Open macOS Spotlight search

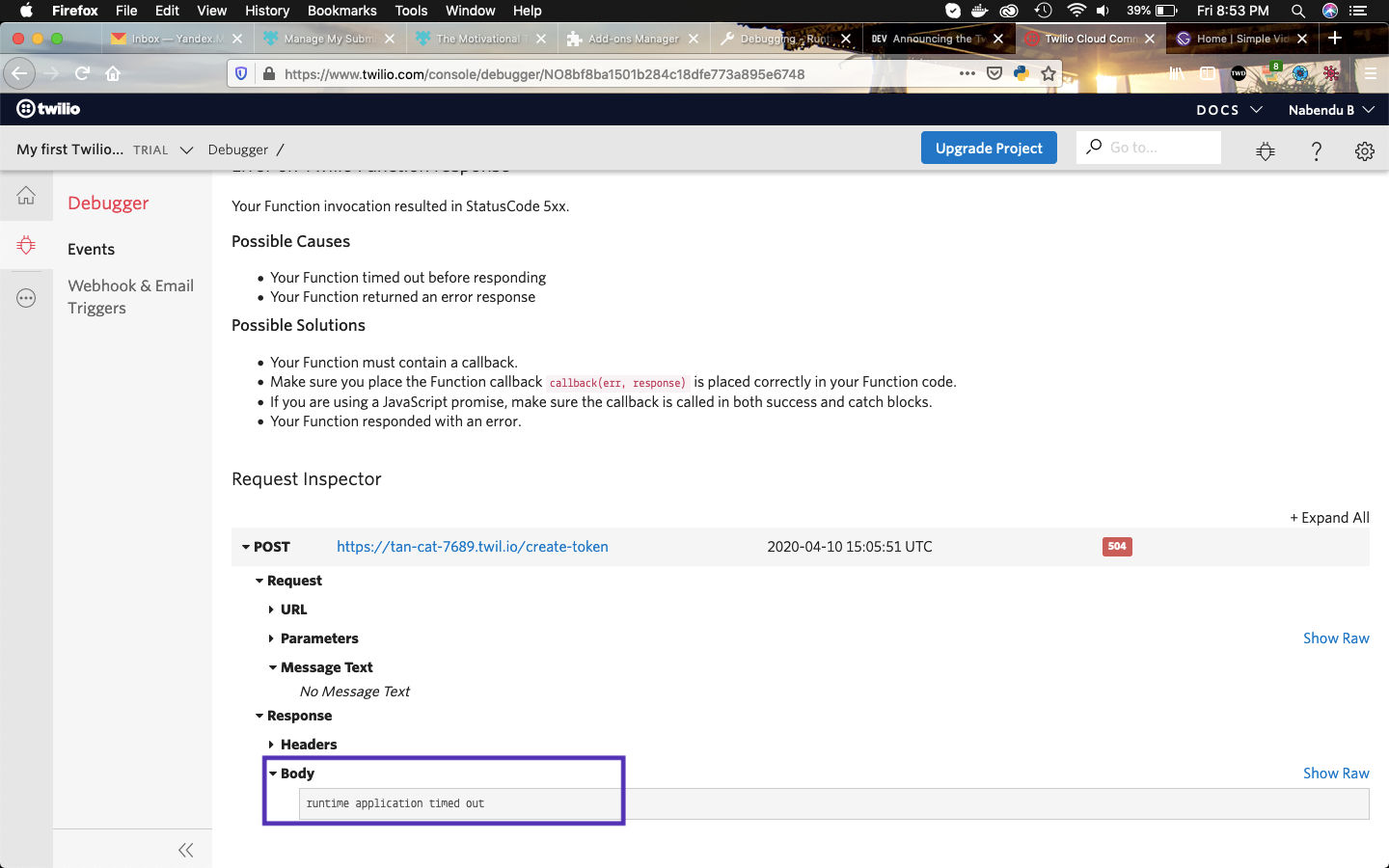tap(1298, 11)
